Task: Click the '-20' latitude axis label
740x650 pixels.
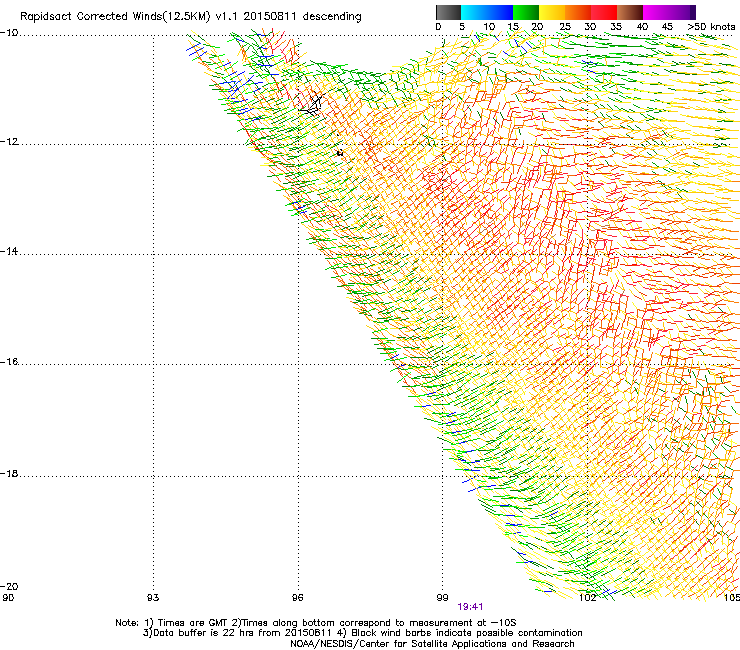Action: 9,586
